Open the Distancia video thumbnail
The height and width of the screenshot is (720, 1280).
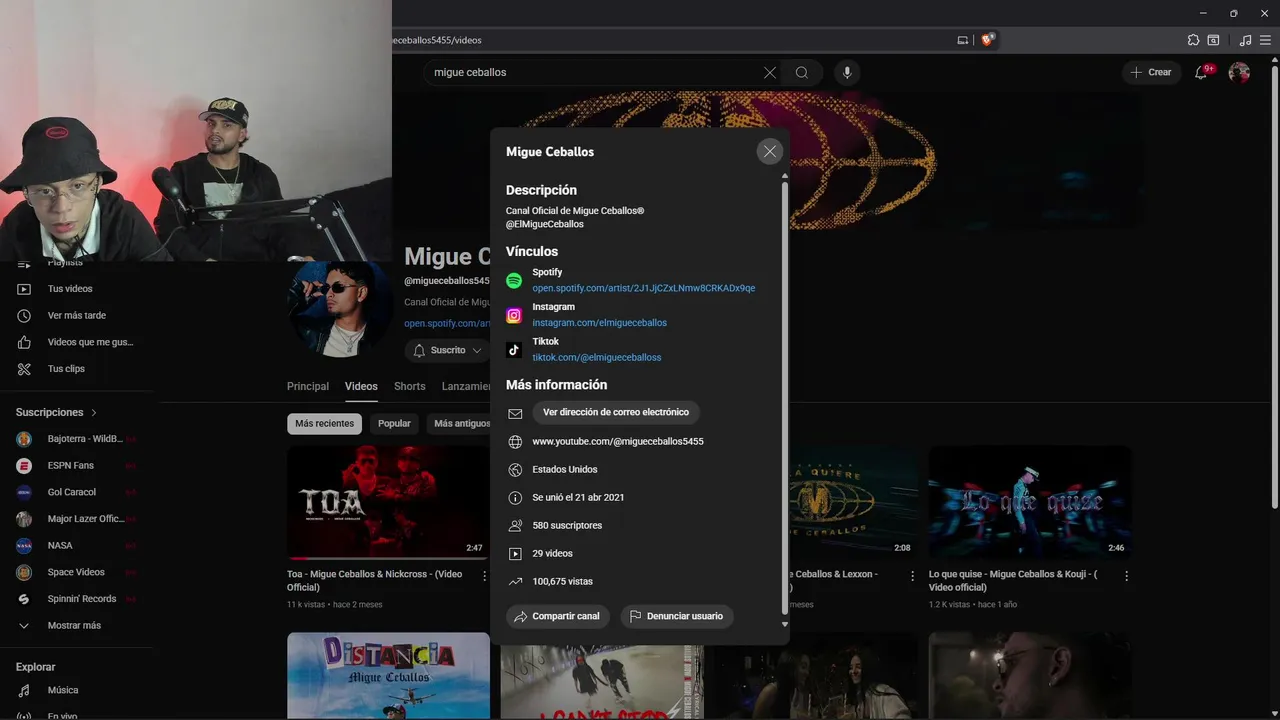tap(388, 676)
